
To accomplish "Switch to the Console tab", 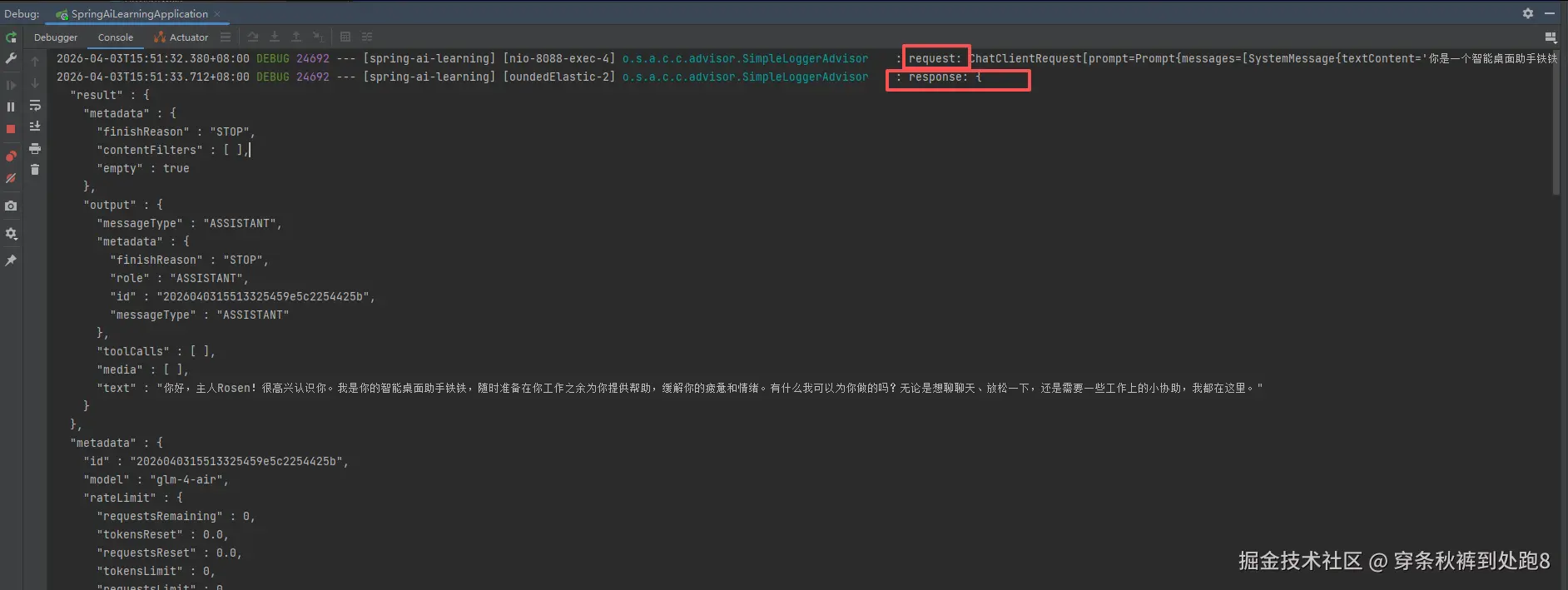I will point(116,37).
